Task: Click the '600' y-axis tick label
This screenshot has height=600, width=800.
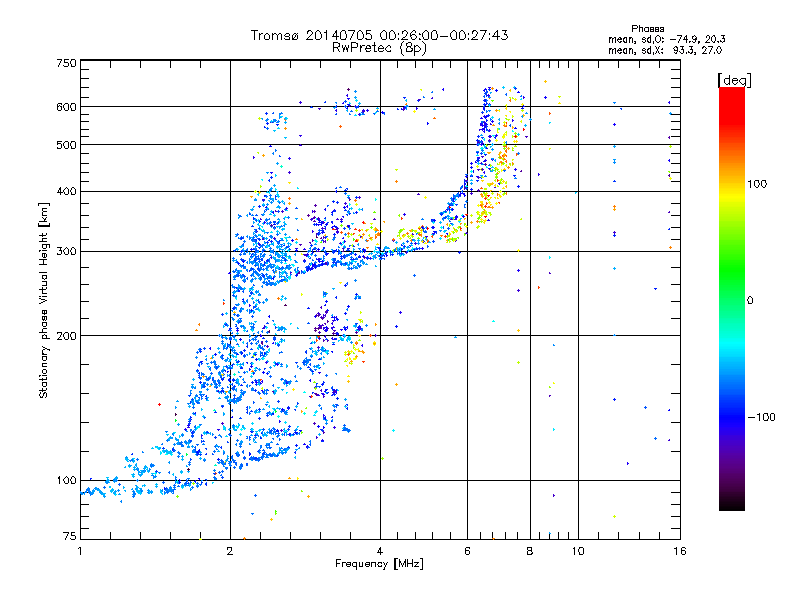Action: (67, 107)
